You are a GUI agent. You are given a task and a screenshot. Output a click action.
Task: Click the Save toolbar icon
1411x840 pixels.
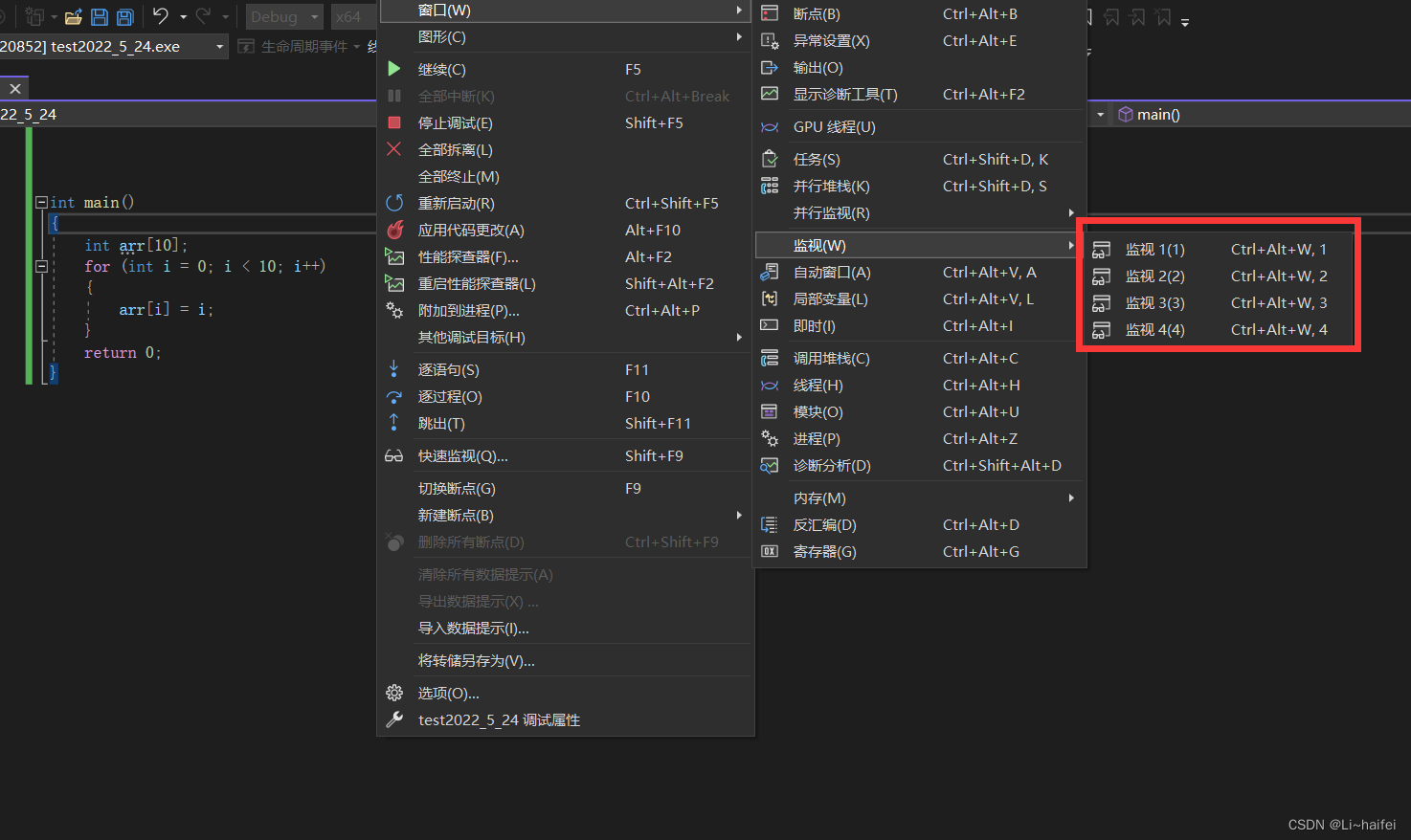[100, 16]
